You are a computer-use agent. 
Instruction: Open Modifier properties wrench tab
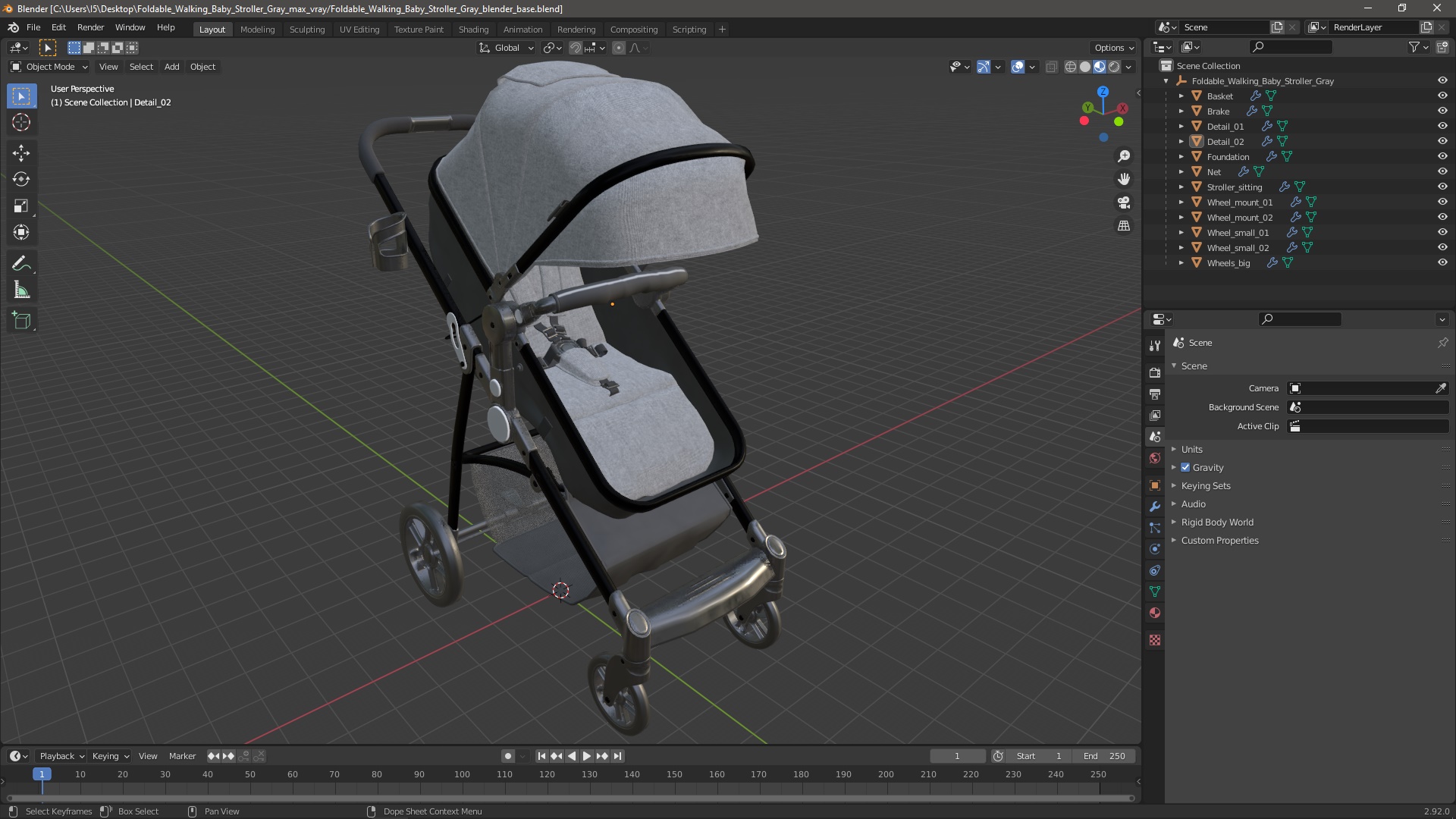tap(1155, 507)
